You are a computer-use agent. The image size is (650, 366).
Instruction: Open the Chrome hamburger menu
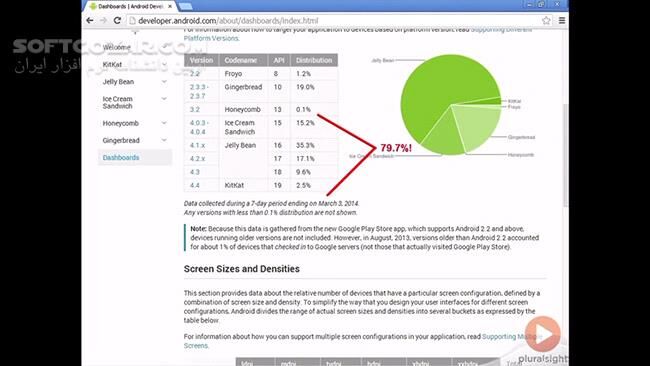[562, 20]
